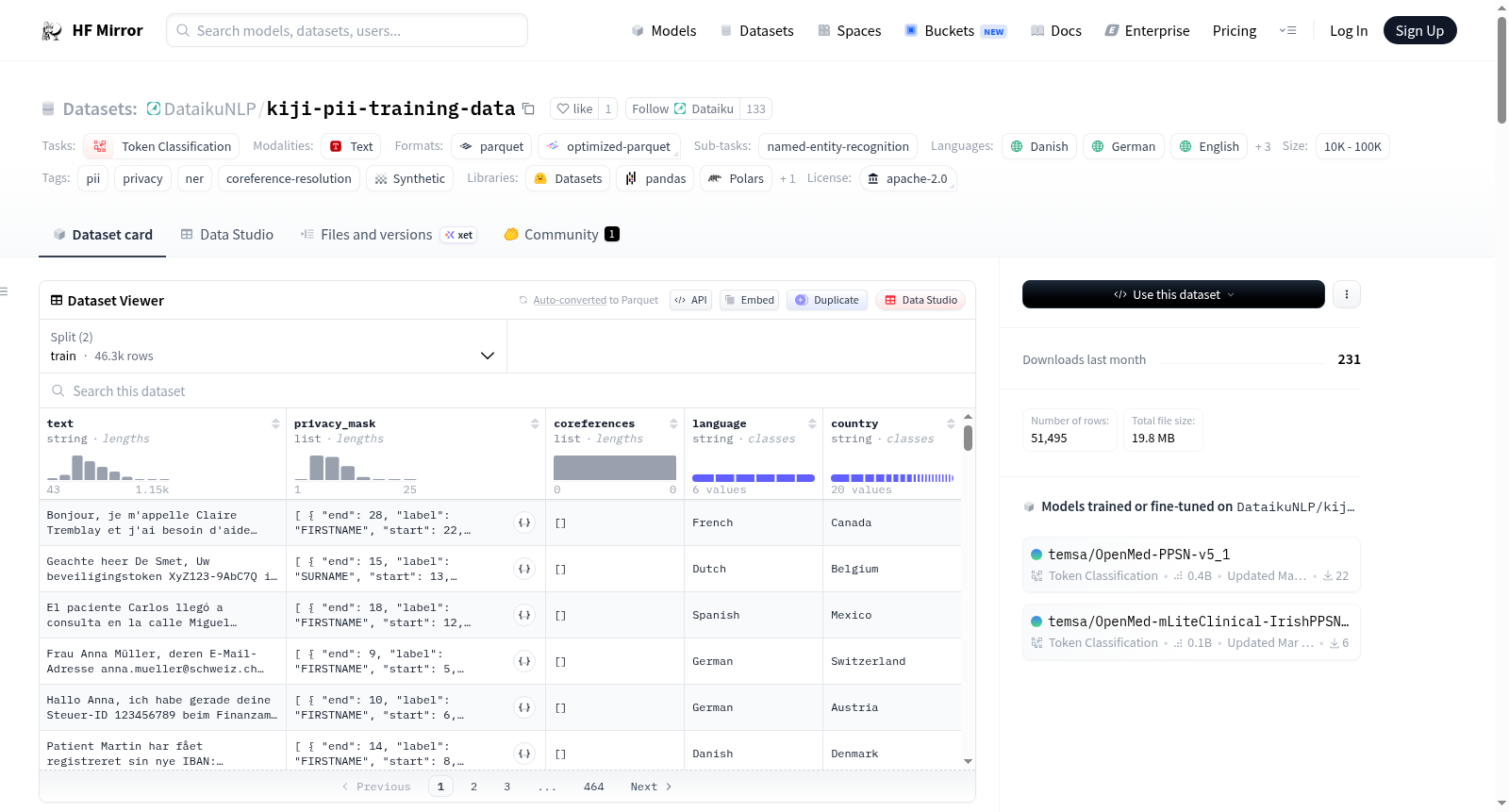Sort by the coreferences column
1509x812 pixels.
point(673,423)
